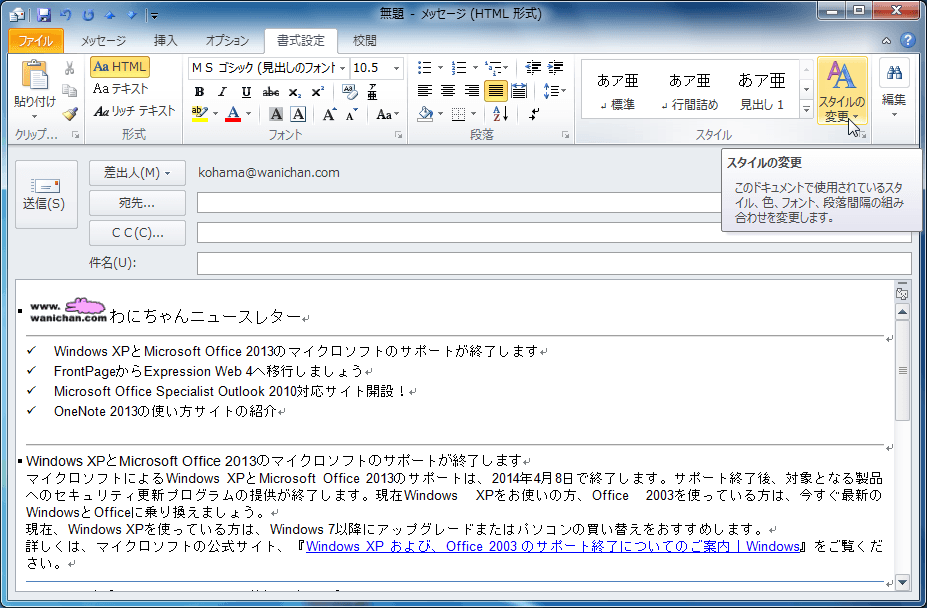Apply yellow text highlight color
This screenshot has width=927, height=608.
click(200, 114)
